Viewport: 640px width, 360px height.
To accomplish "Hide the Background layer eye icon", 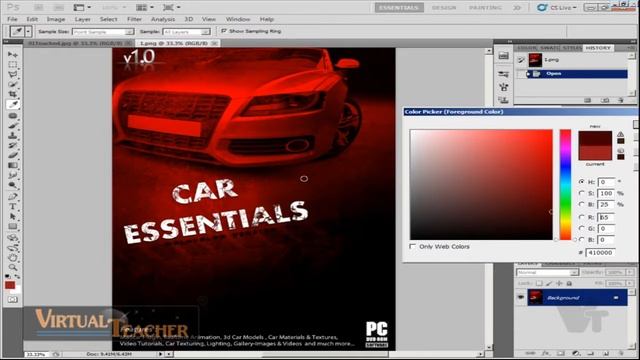I will pyautogui.click(x=520, y=298).
